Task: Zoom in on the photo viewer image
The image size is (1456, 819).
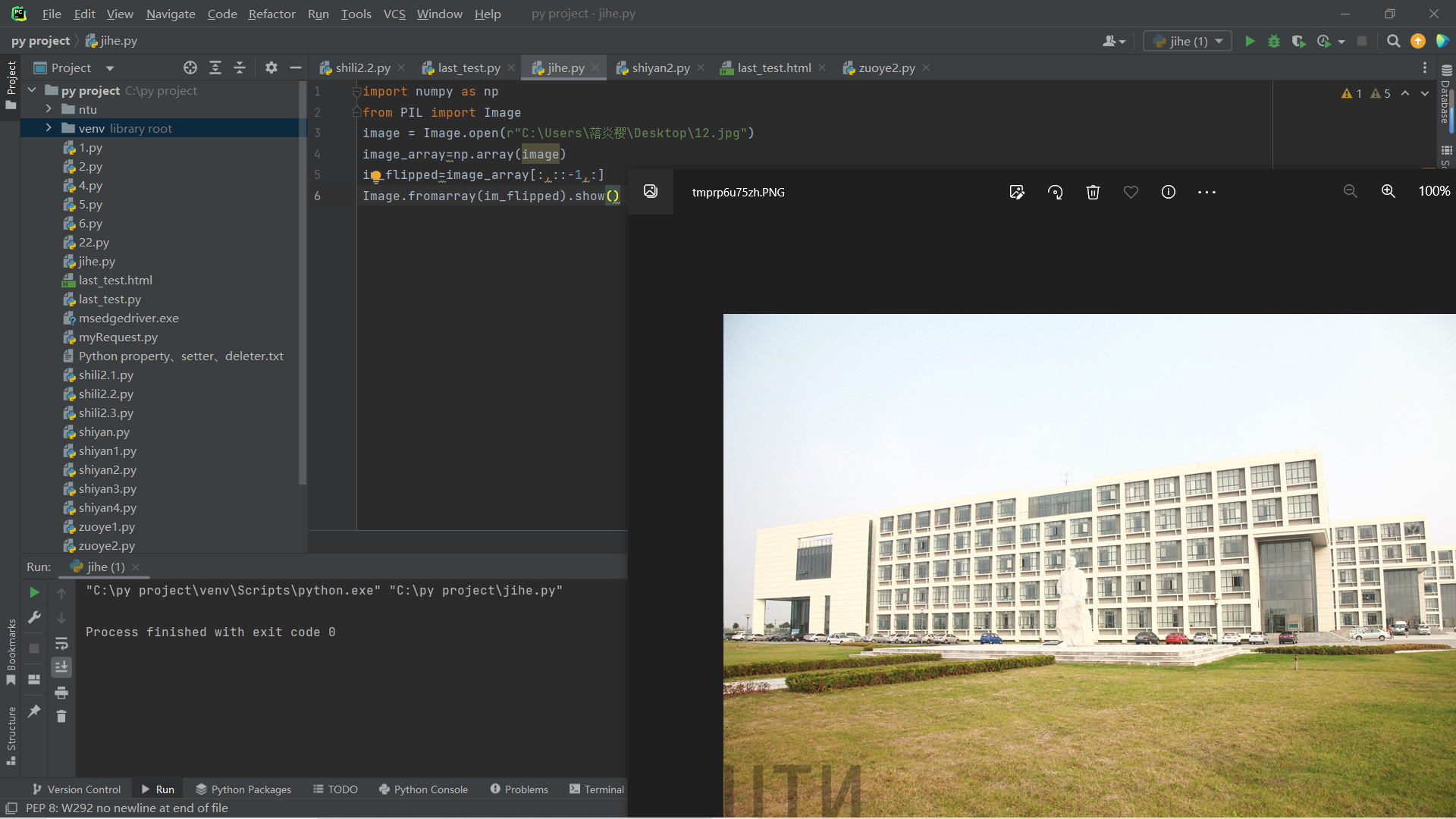Action: (1388, 191)
